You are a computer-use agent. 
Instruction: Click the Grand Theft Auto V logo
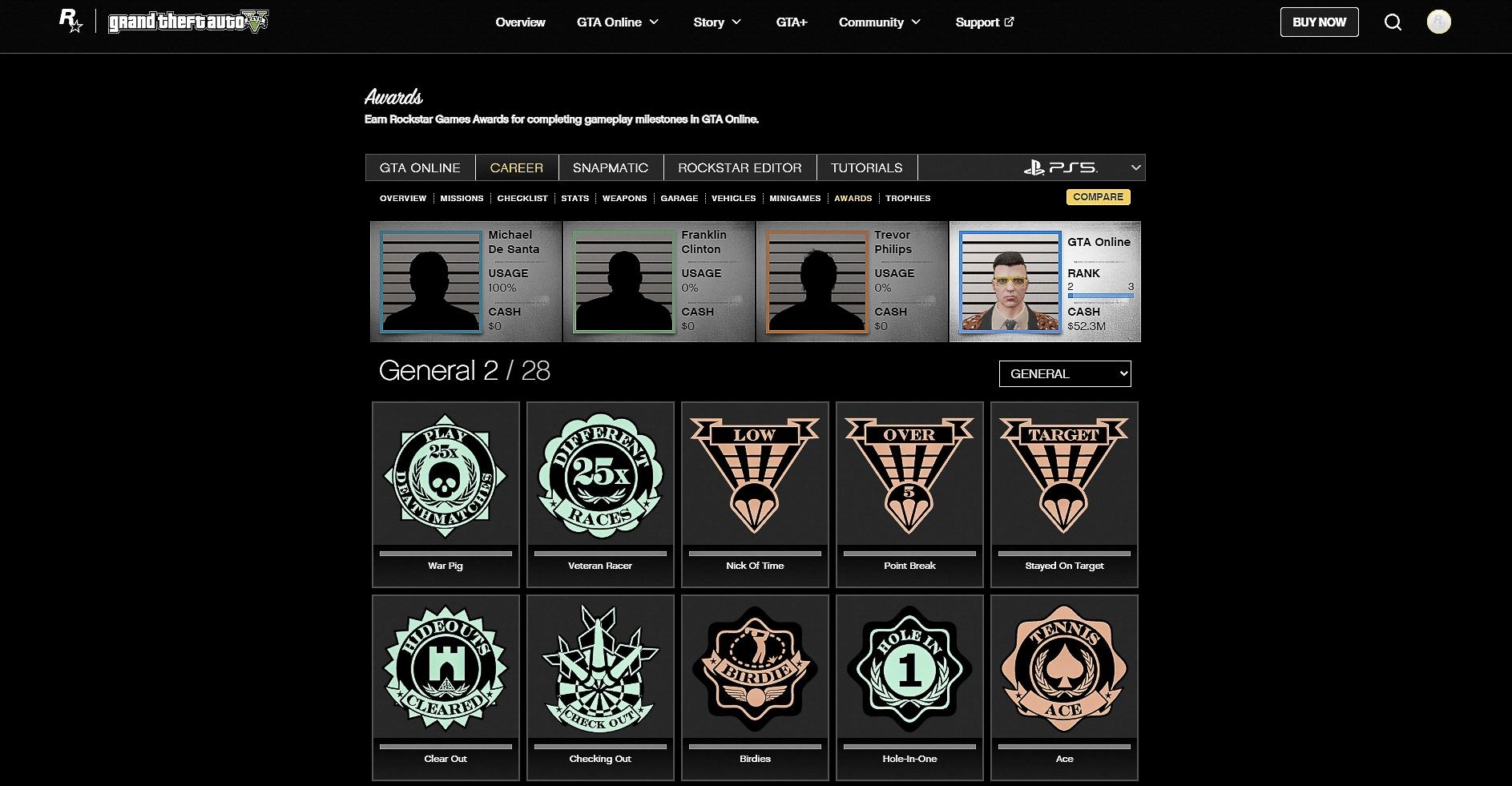[x=188, y=22]
